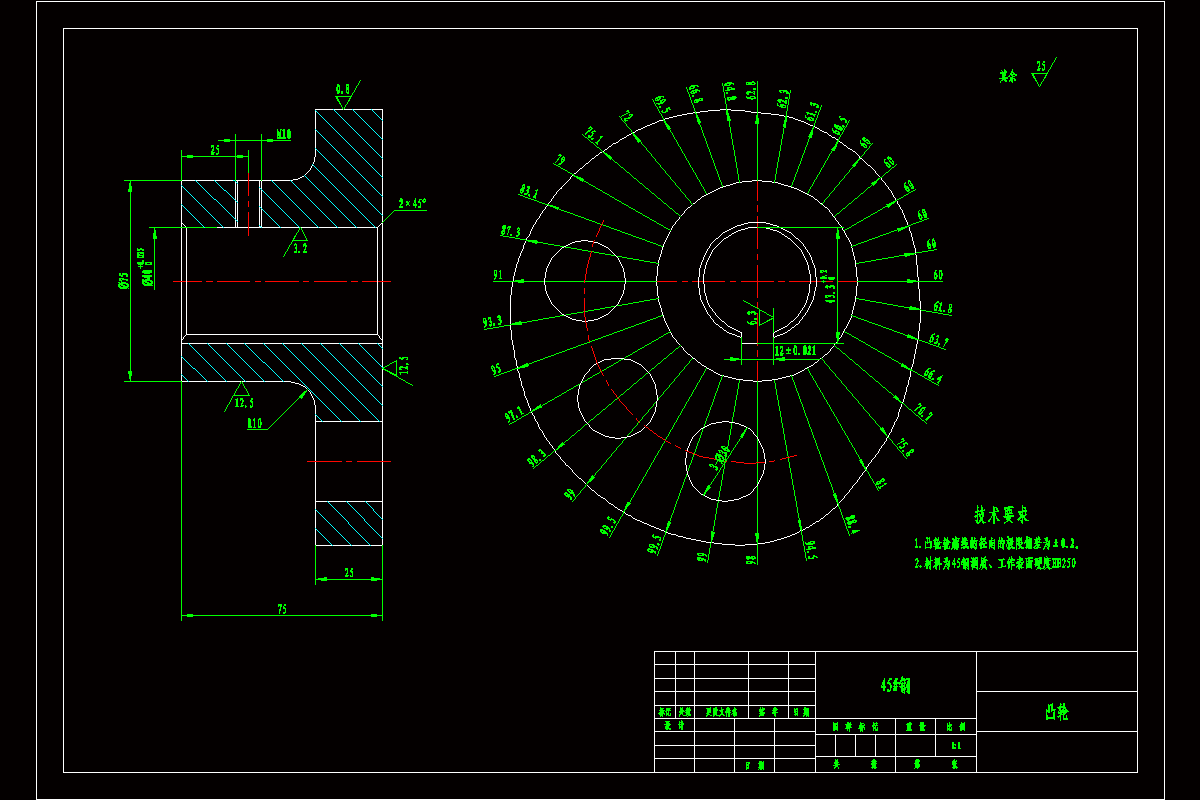Click the R10 fillet radius label

tap(255, 423)
